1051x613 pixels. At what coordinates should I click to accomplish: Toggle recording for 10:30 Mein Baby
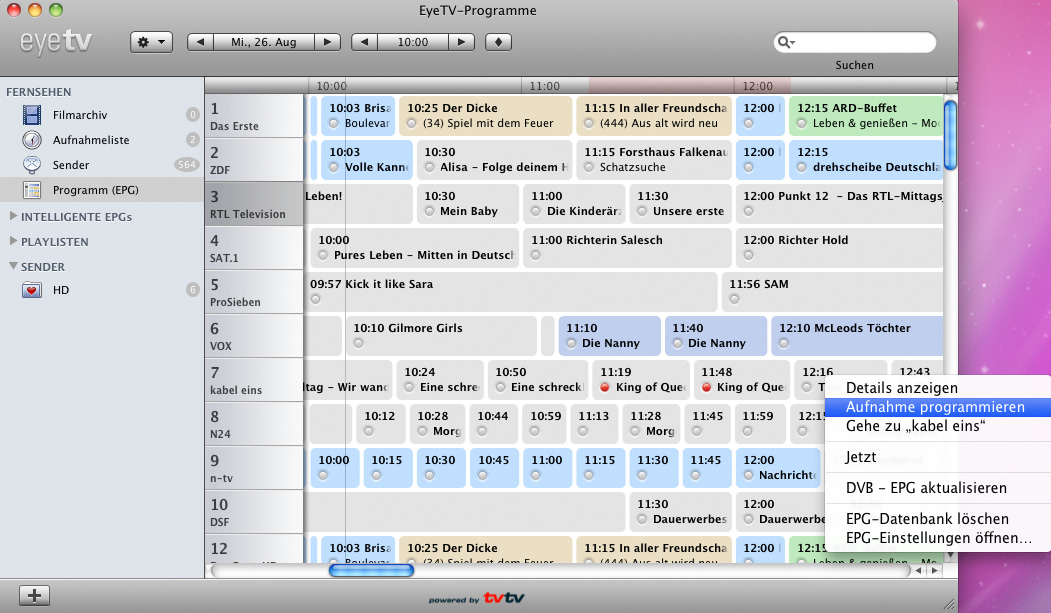[x=429, y=212]
